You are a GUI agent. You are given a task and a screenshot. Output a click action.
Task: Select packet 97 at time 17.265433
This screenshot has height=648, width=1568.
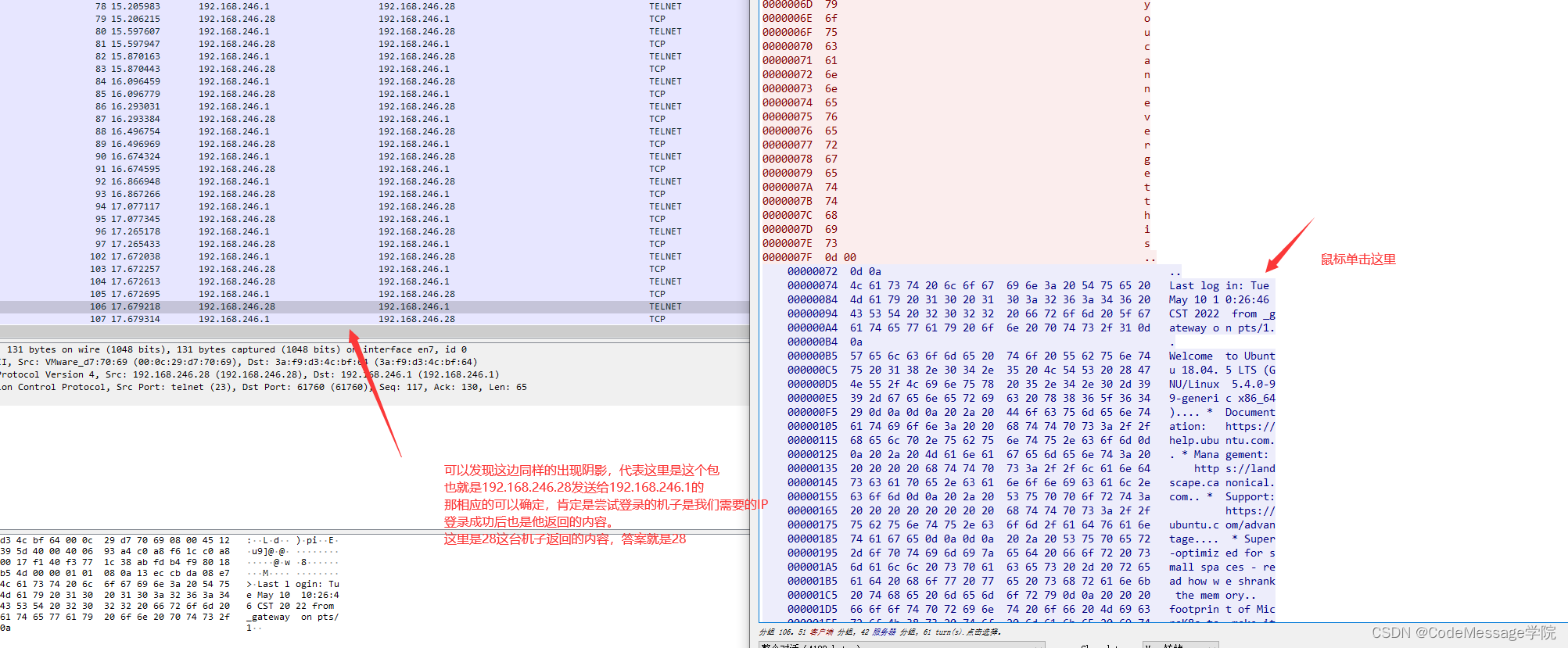(x=375, y=244)
